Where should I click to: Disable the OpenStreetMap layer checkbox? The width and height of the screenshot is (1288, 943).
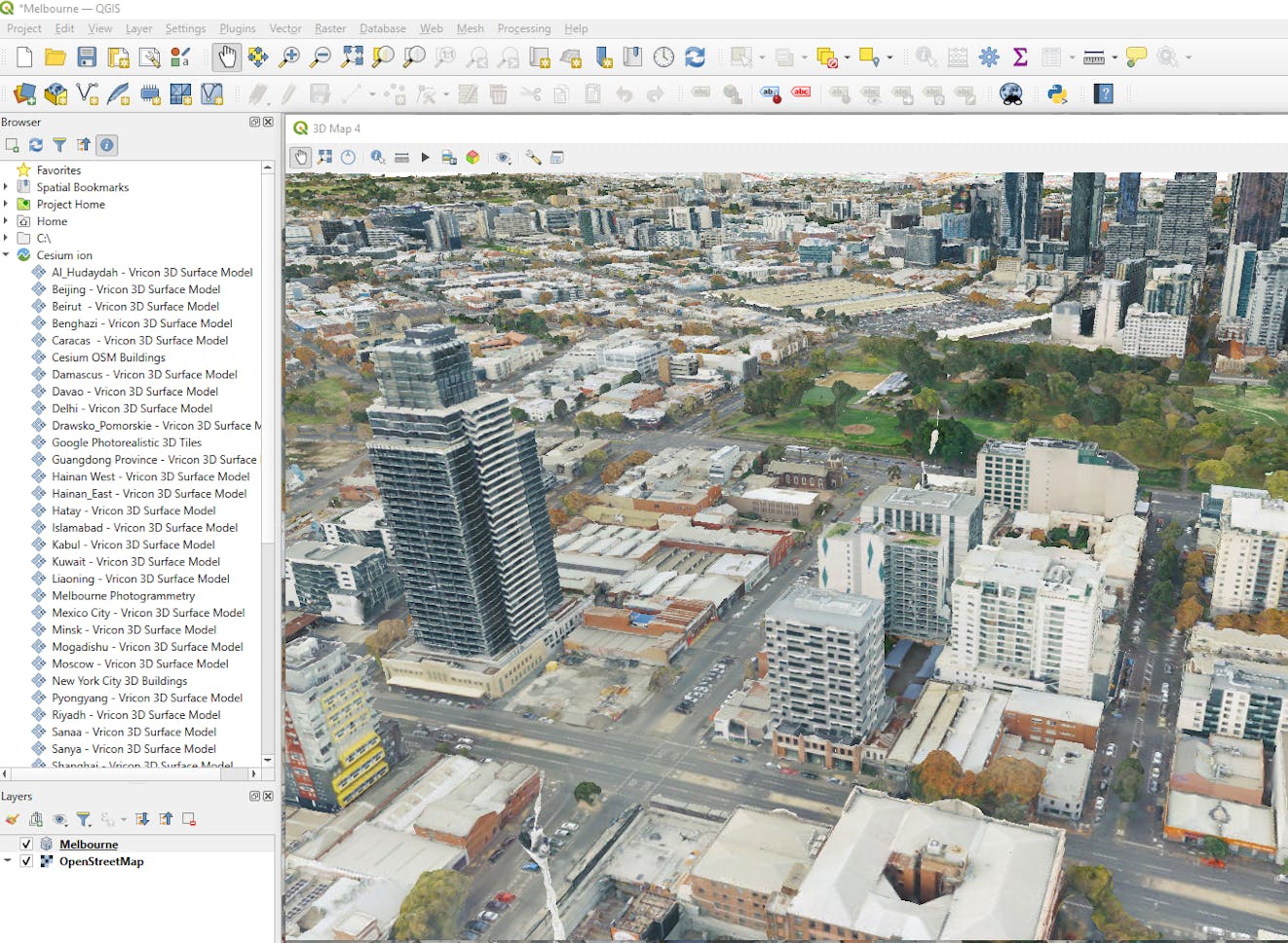(x=24, y=861)
